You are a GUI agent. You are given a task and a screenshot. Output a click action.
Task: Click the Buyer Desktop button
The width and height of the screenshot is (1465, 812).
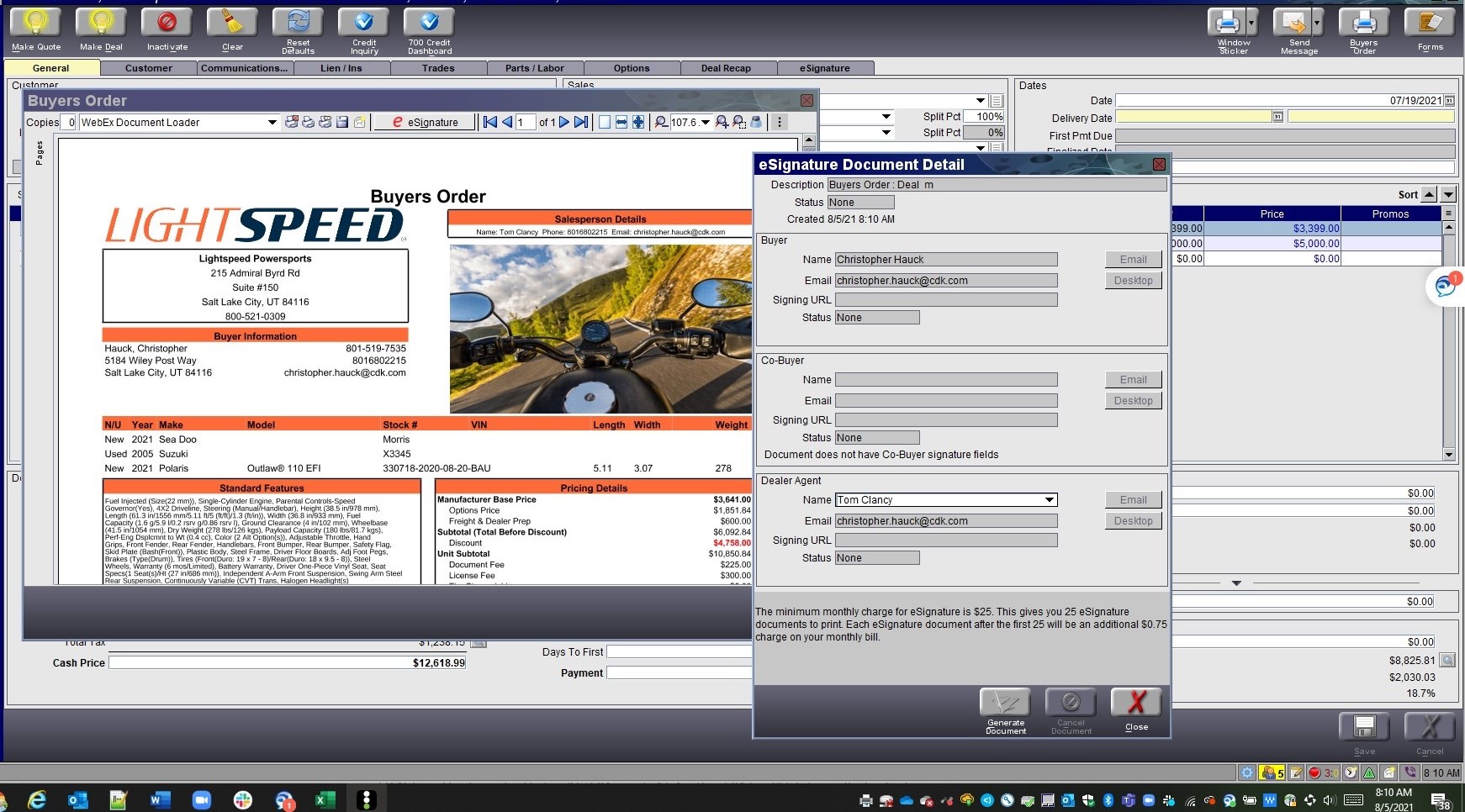point(1133,281)
